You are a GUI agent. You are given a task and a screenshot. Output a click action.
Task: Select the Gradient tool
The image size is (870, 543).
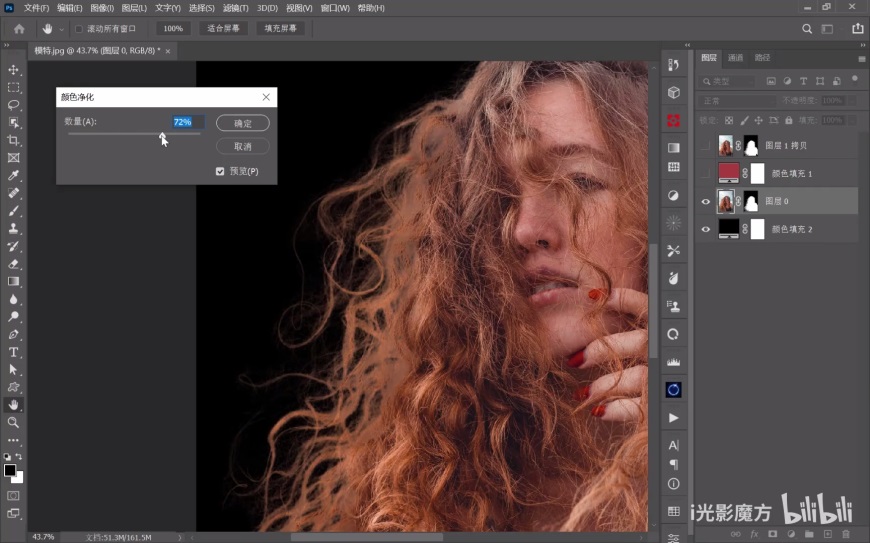tap(13, 281)
